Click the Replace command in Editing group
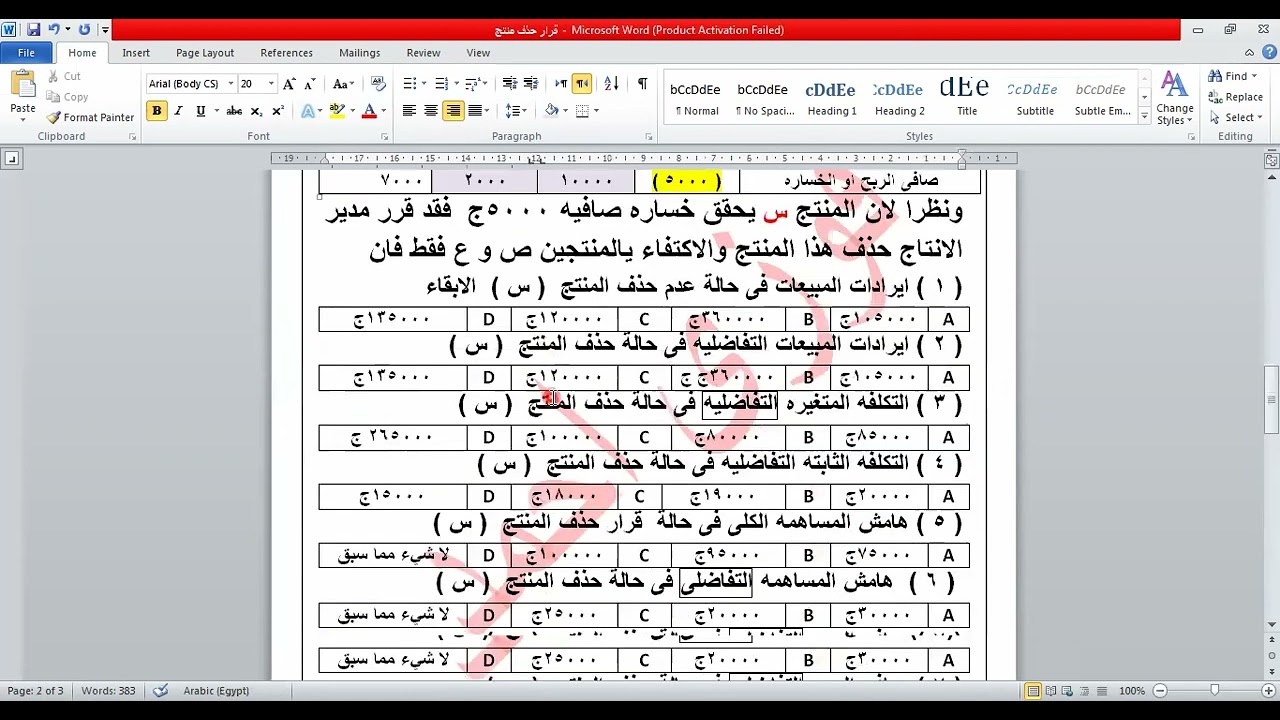The width and height of the screenshot is (1280, 720). tap(1235, 97)
